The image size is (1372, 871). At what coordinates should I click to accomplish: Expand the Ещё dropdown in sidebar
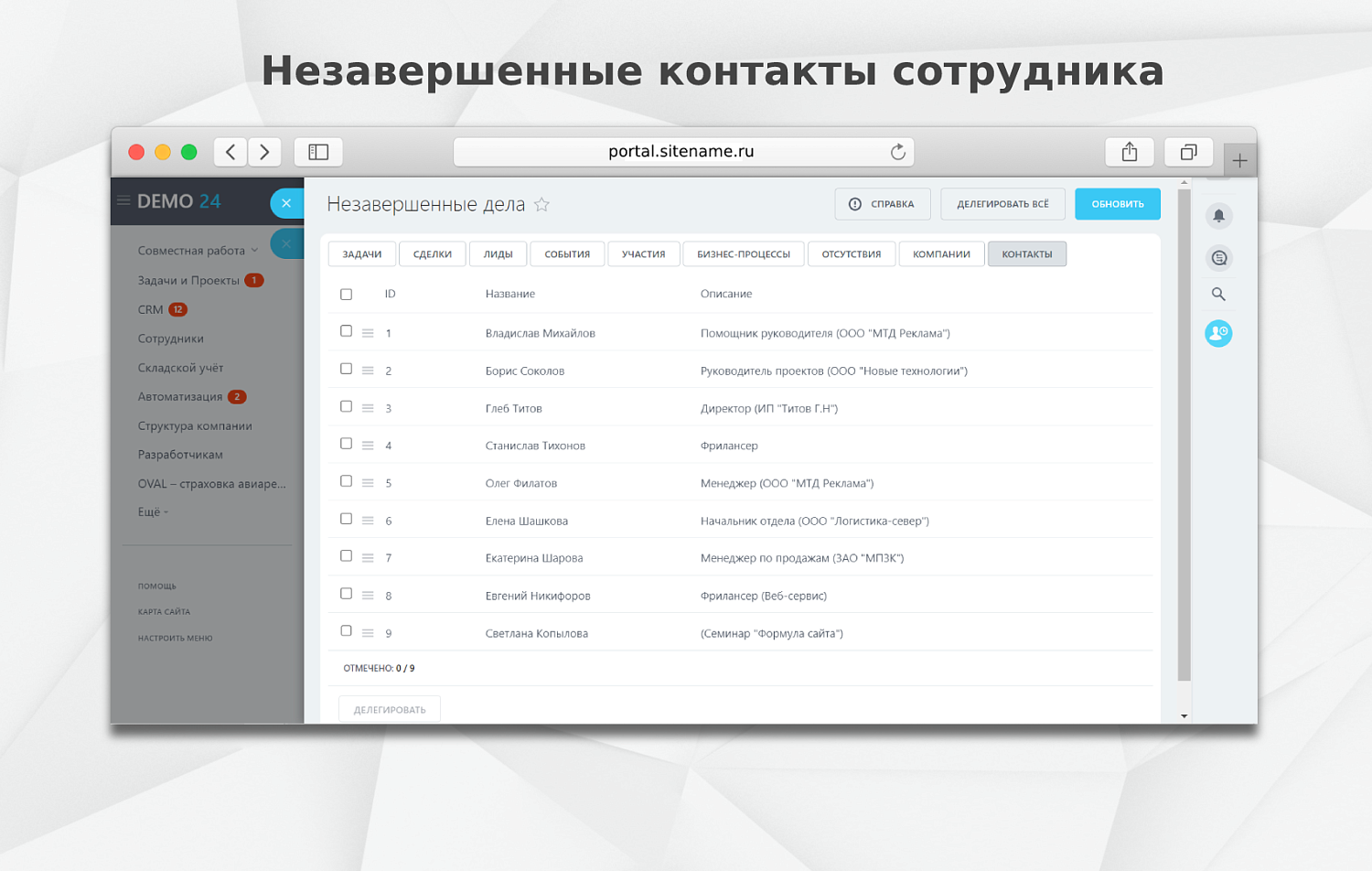[x=153, y=512]
